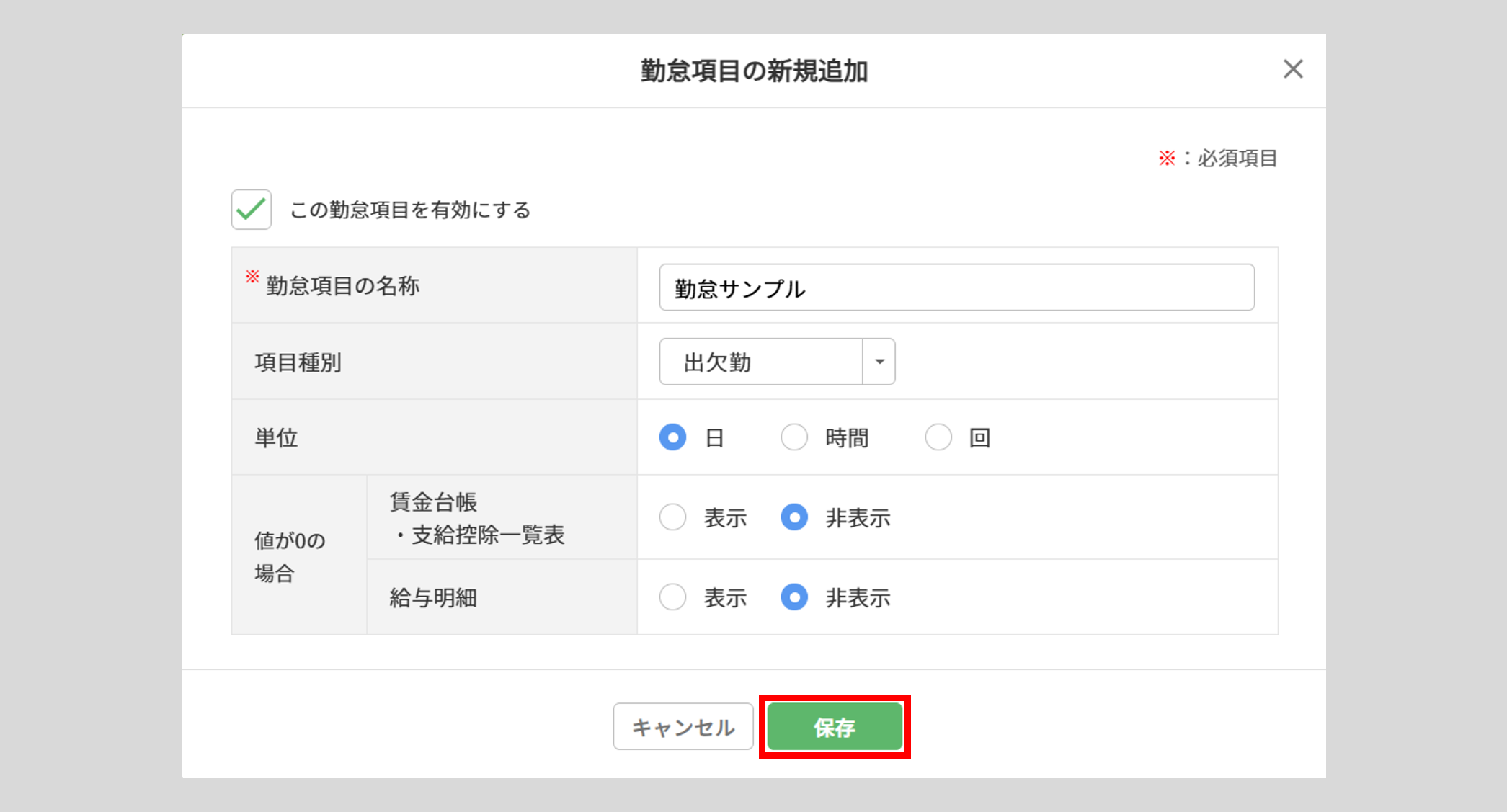Image resolution: width=1507 pixels, height=812 pixels.
Task: Click the 給与明細 label
Action: [433, 598]
